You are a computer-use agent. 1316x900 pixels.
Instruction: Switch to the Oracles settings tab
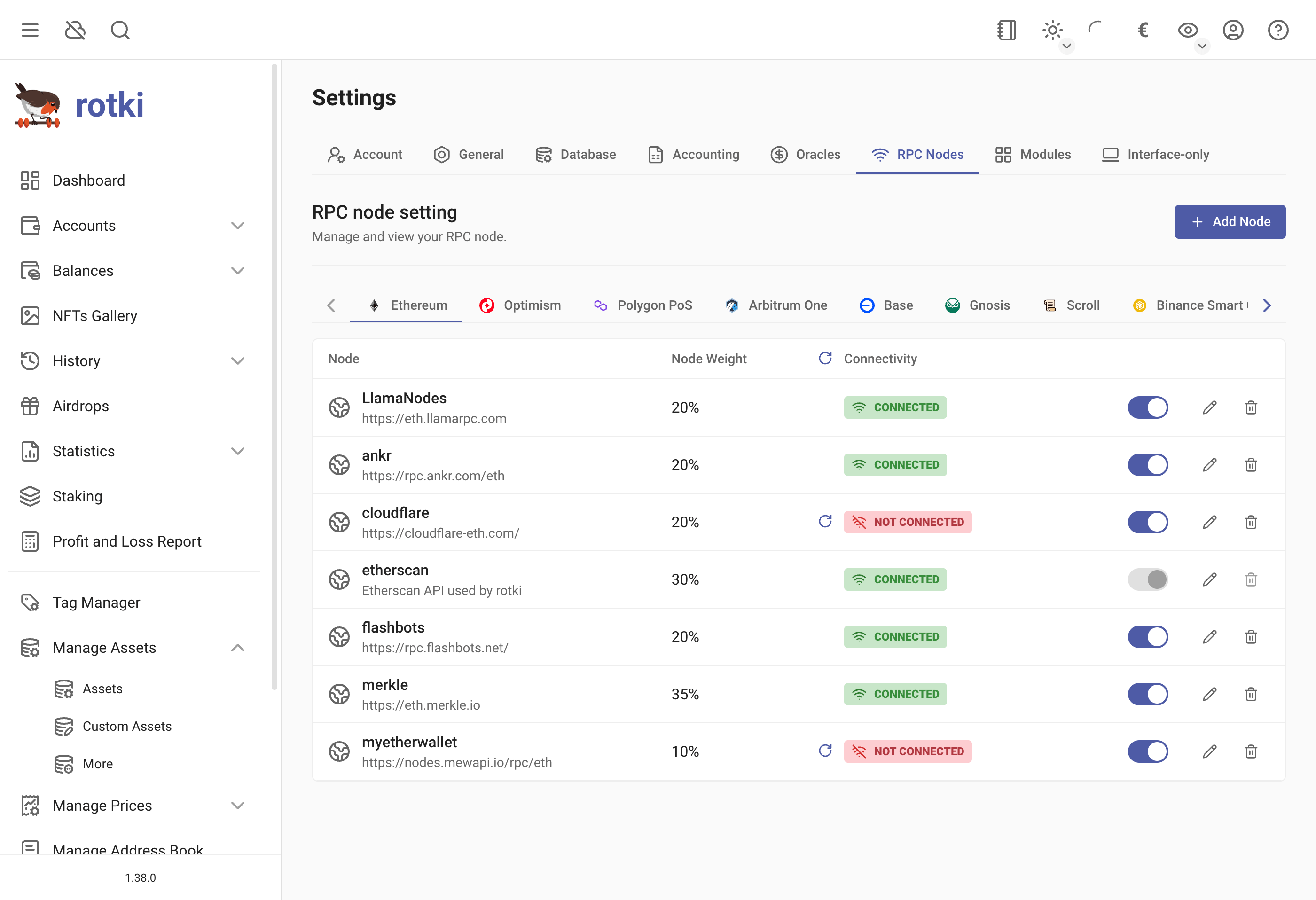805,155
